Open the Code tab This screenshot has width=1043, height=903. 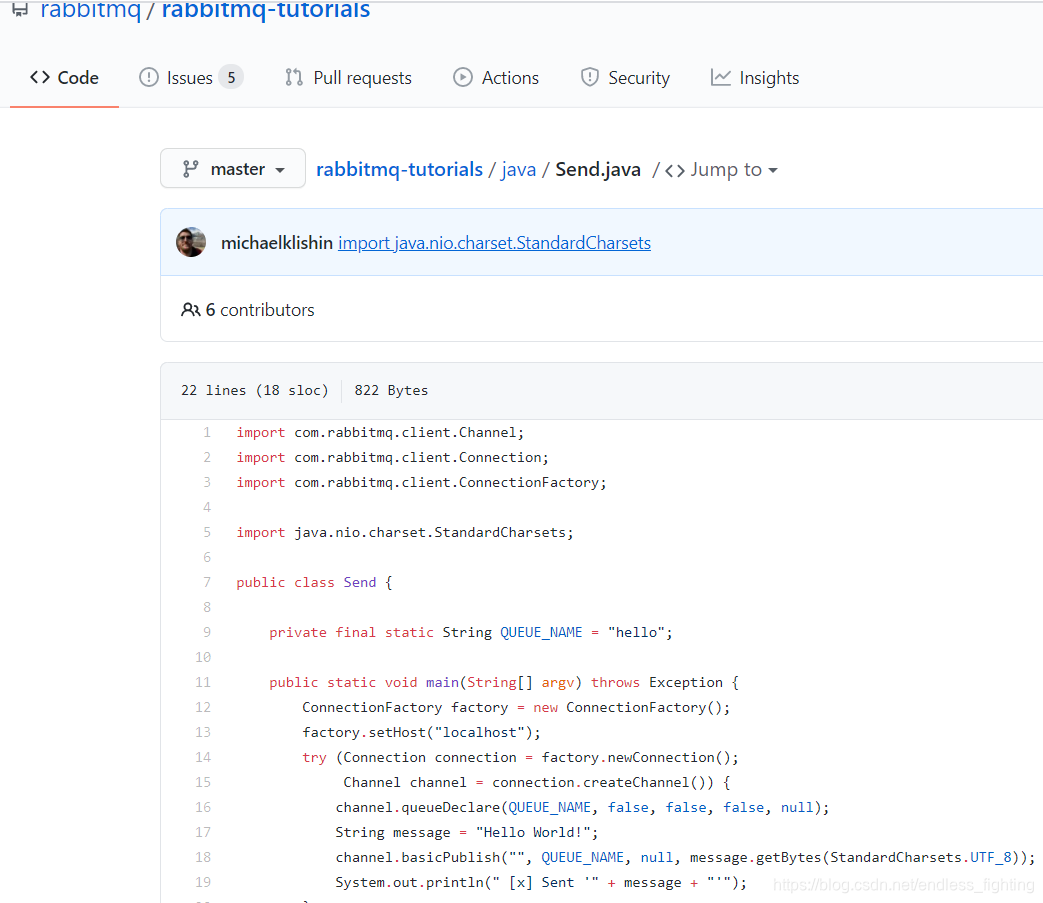coord(65,78)
